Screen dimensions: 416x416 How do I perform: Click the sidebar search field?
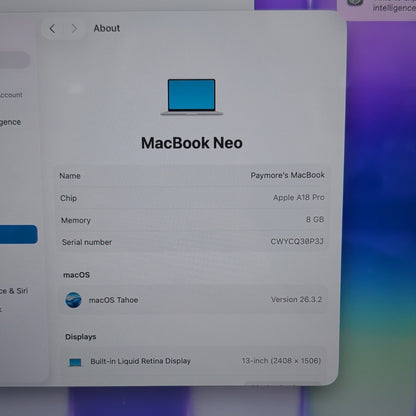[15, 60]
